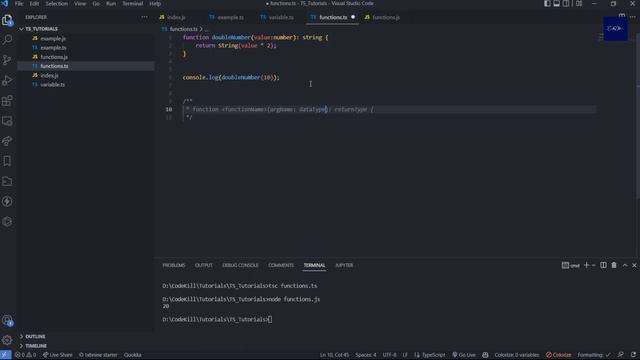Viewport: 640px width, 360px height.
Task: Add a new terminal with plus icon
Action: 587,265
